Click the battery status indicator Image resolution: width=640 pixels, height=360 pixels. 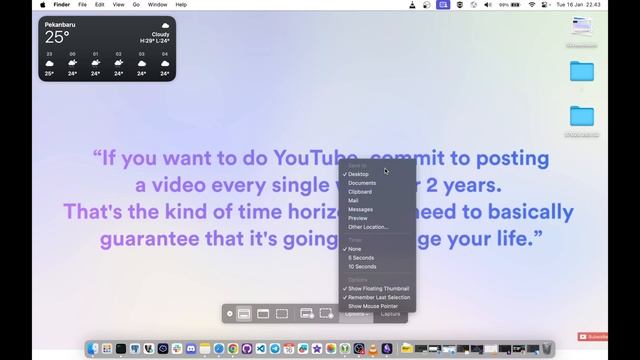coord(510,5)
